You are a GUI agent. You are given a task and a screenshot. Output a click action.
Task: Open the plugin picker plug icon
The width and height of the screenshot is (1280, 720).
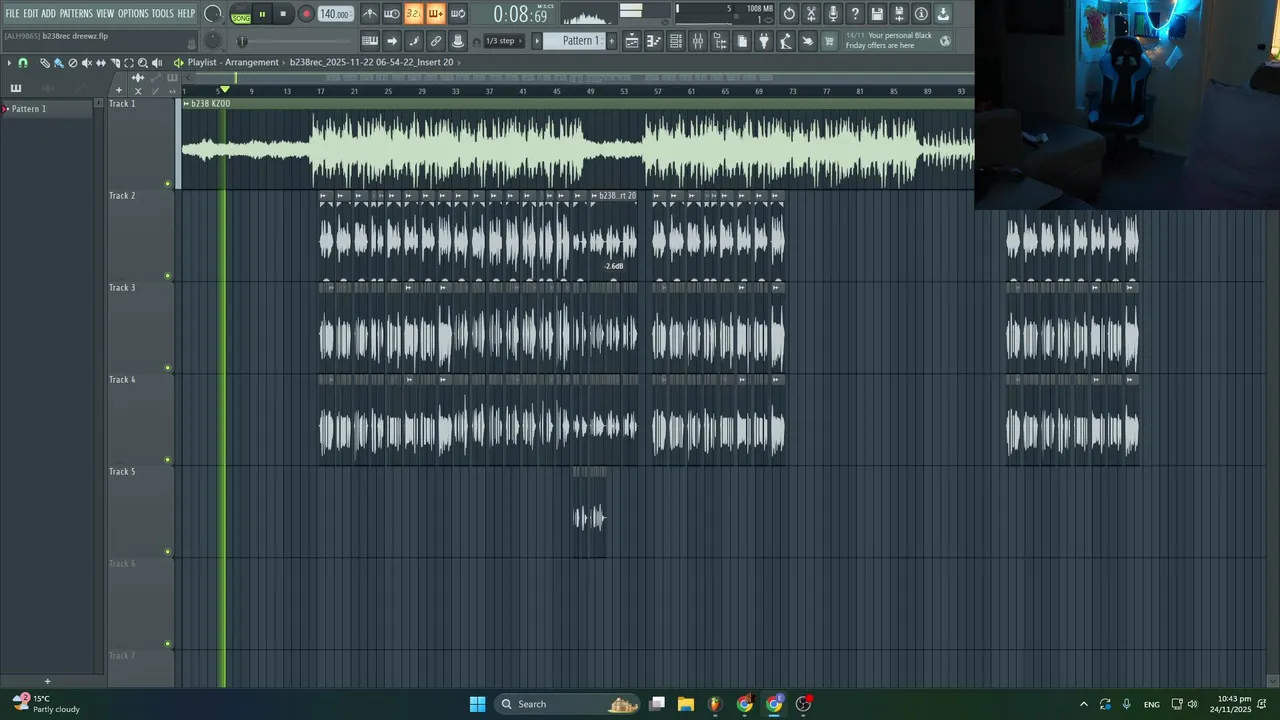tap(764, 41)
